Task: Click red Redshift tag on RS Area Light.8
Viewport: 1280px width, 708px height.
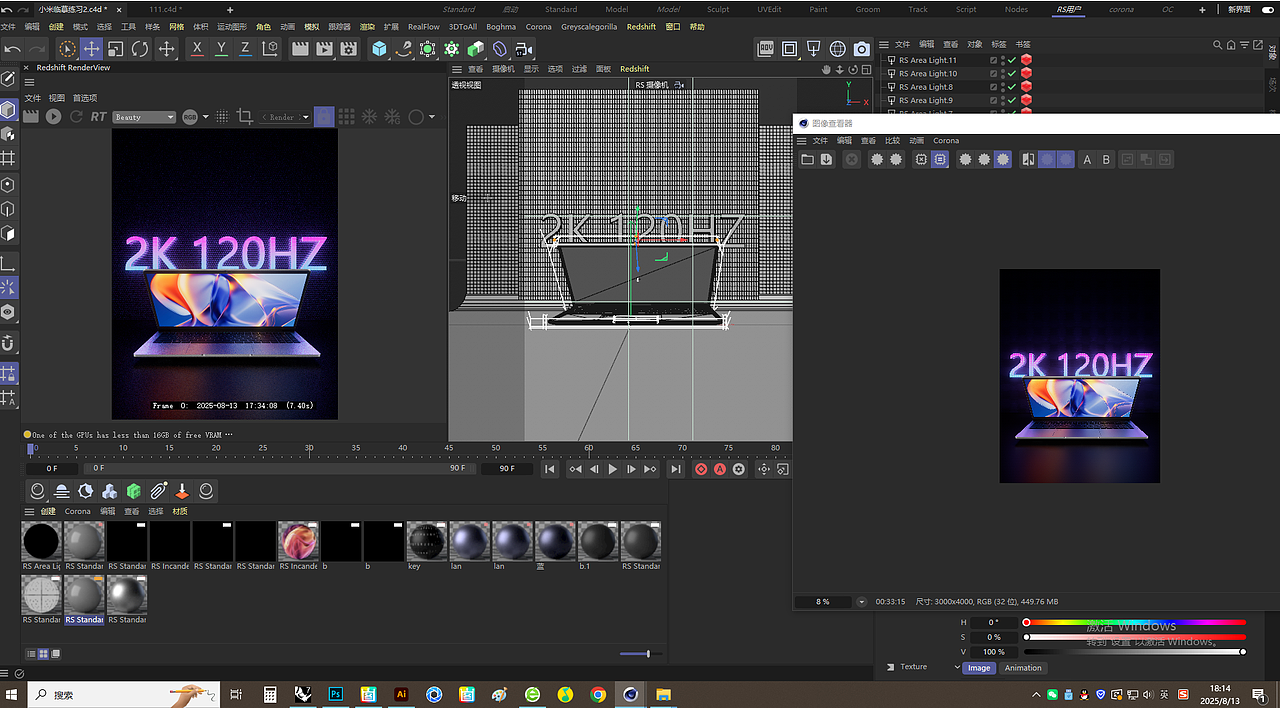Action: click(1026, 87)
